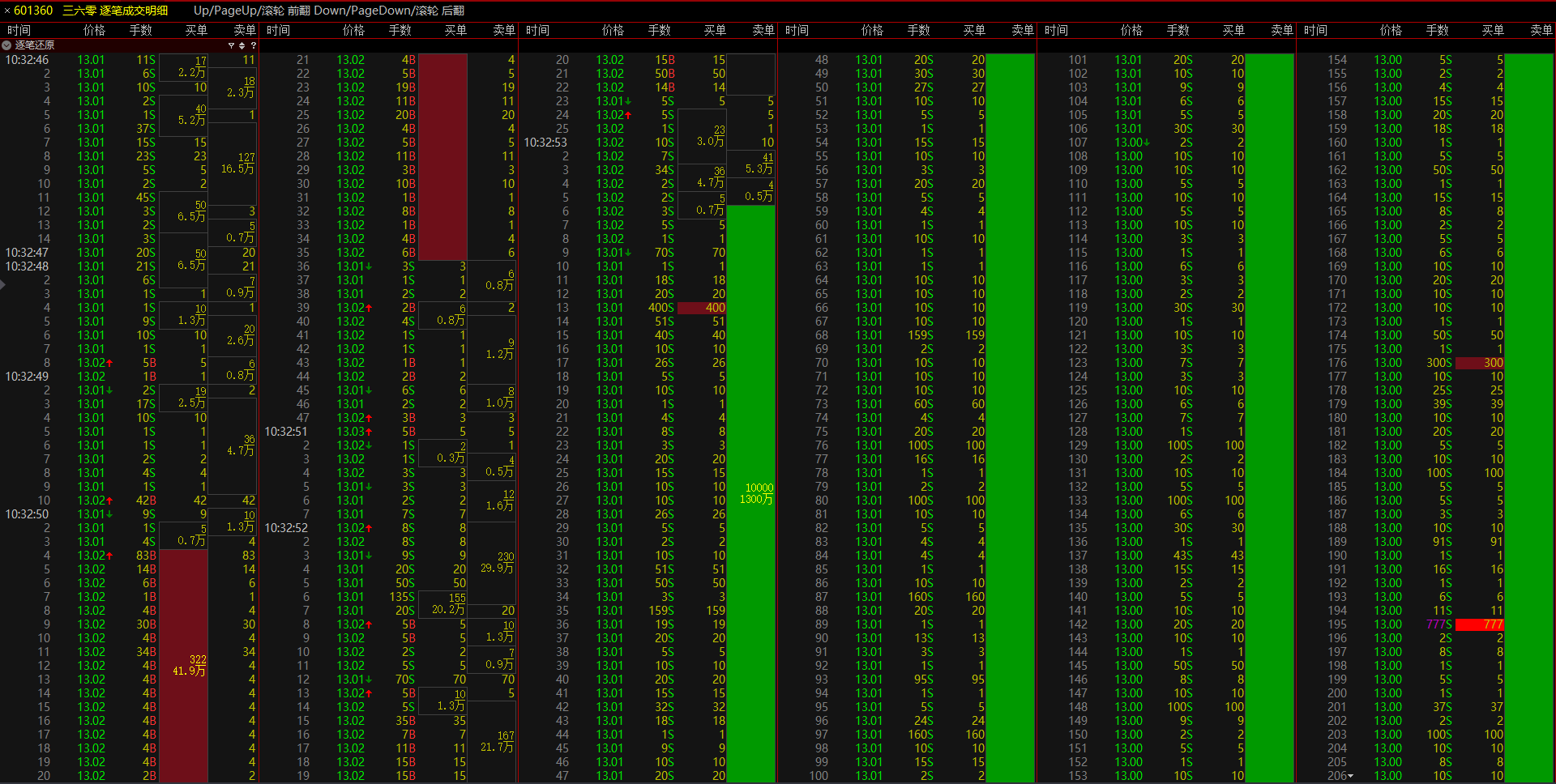
Task: Click the dark red 300 order cell
Action: click(x=1480, y=363)
